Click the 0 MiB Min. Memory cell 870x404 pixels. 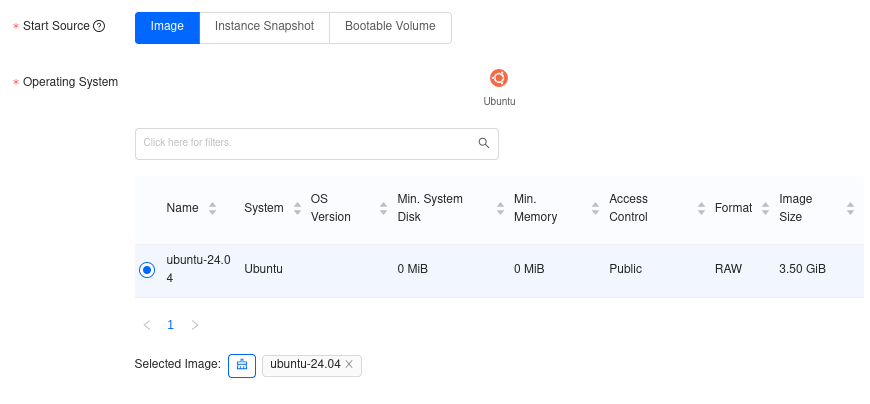pos(529,269)
